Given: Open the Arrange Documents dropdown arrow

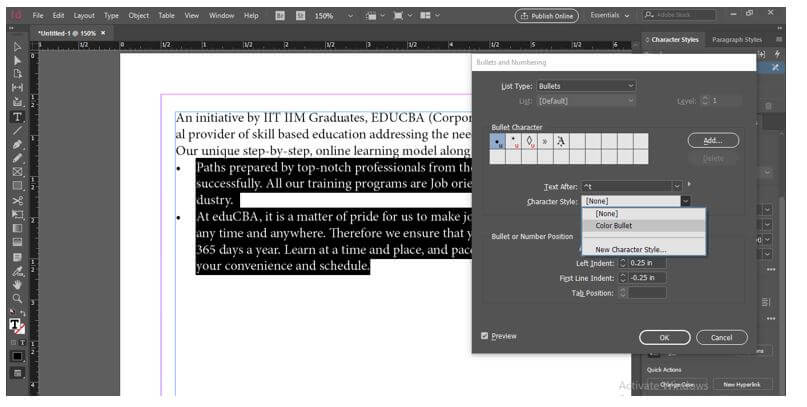Looking at the screenshot, I should (437, 16).
